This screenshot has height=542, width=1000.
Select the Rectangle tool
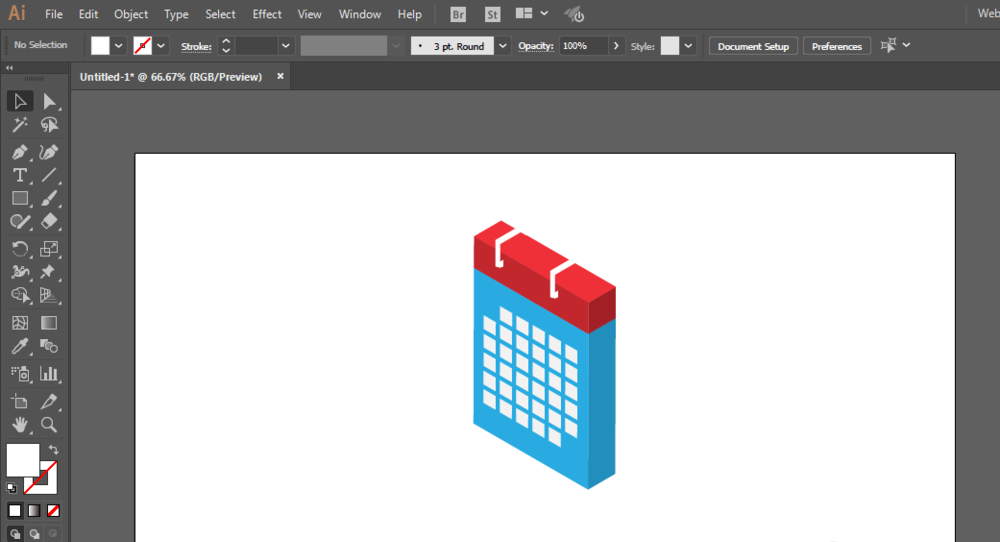[x=19, y=198]
